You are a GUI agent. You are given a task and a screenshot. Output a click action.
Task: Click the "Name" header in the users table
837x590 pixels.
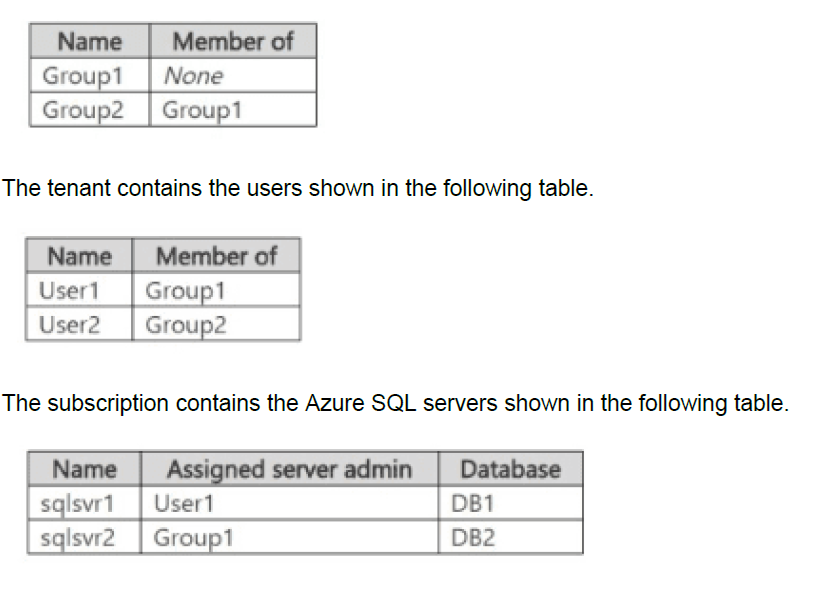pos(79,257)
